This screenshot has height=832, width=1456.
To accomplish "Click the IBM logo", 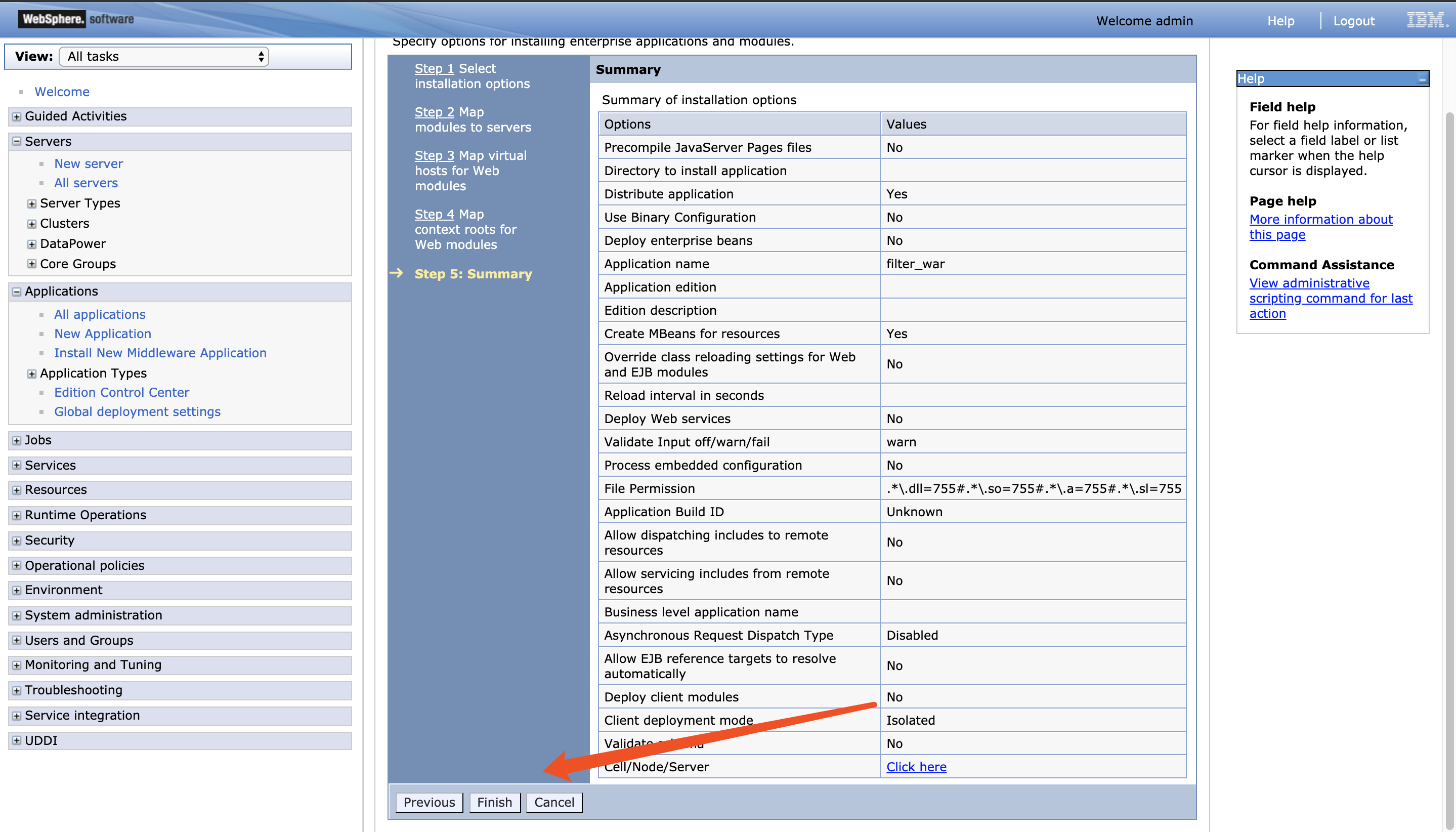I will 1426,21.
